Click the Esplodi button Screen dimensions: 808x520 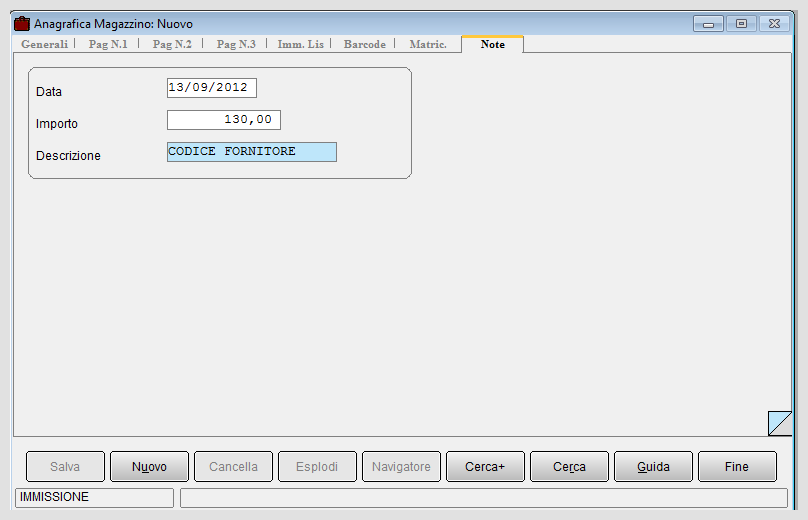tap(317, 466)
